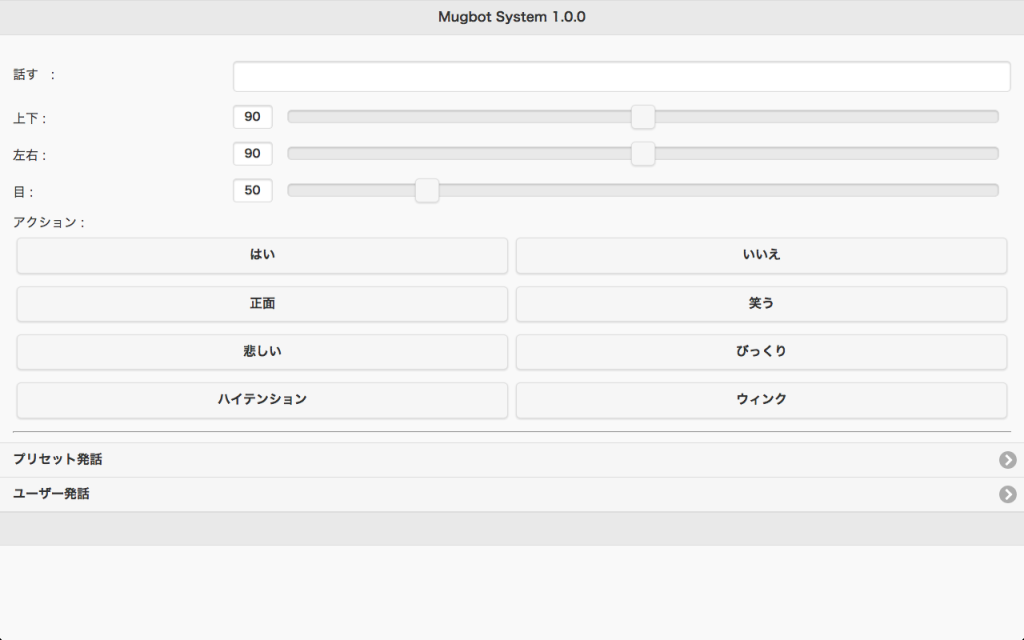Screen dimensions: 1024x640
Task: Click the Mugbot System 1.0.0 title bar
Action: pyautogui.click(x=512, y=16)
